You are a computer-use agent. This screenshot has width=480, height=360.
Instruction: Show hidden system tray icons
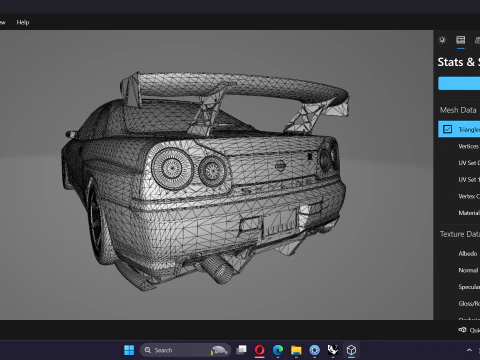pos(469,350)
